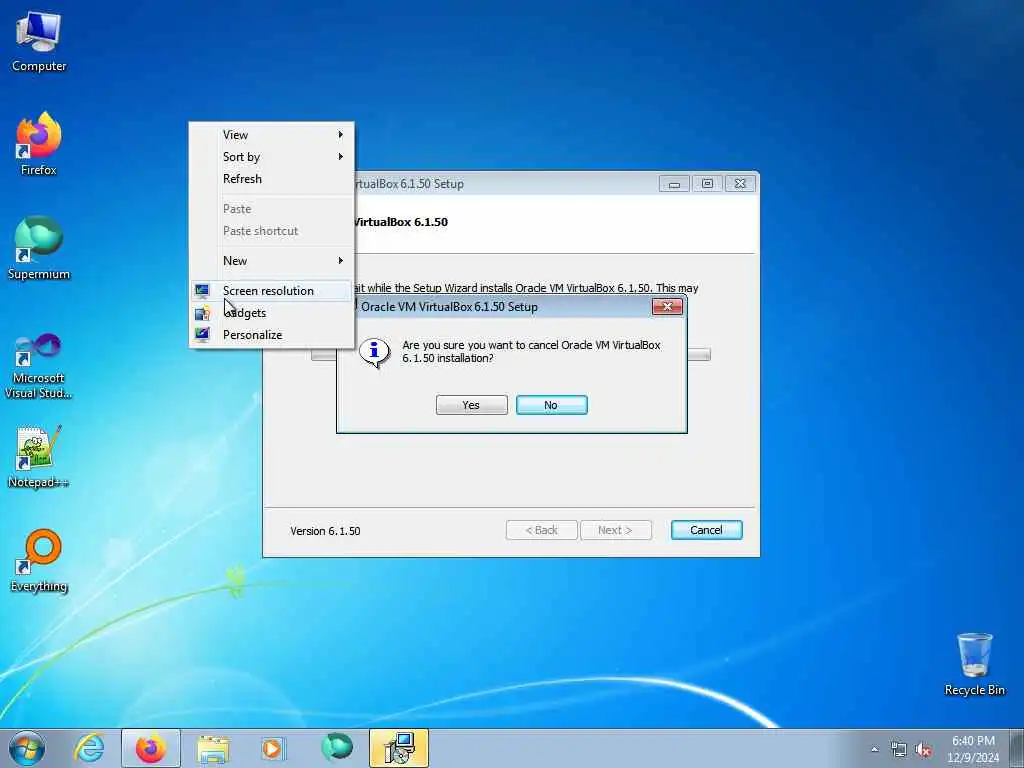This screenshot has width=1024, height=768.
Task: Click the Personalize menu icon
Action: pos(202,334)
